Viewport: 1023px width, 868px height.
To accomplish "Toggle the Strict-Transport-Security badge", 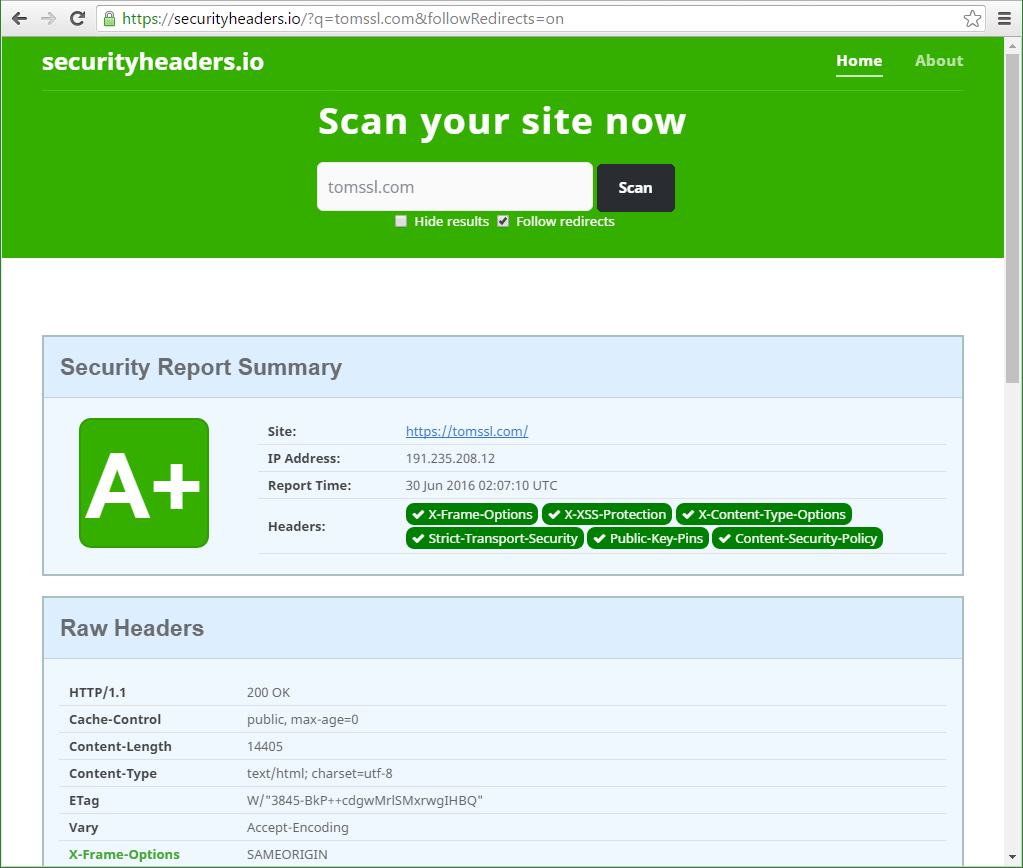I will coord(494,538).
